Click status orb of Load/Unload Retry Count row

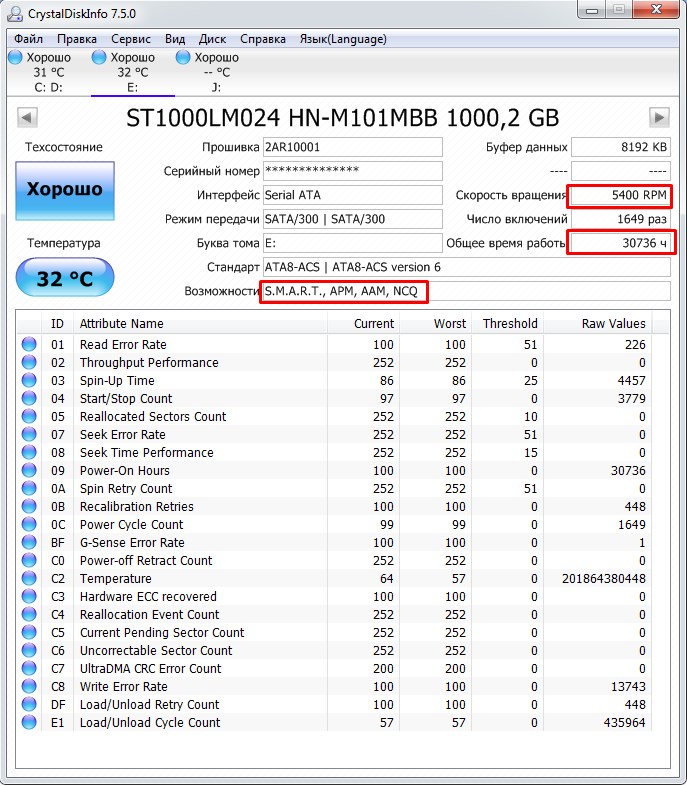tap(29, 705)
